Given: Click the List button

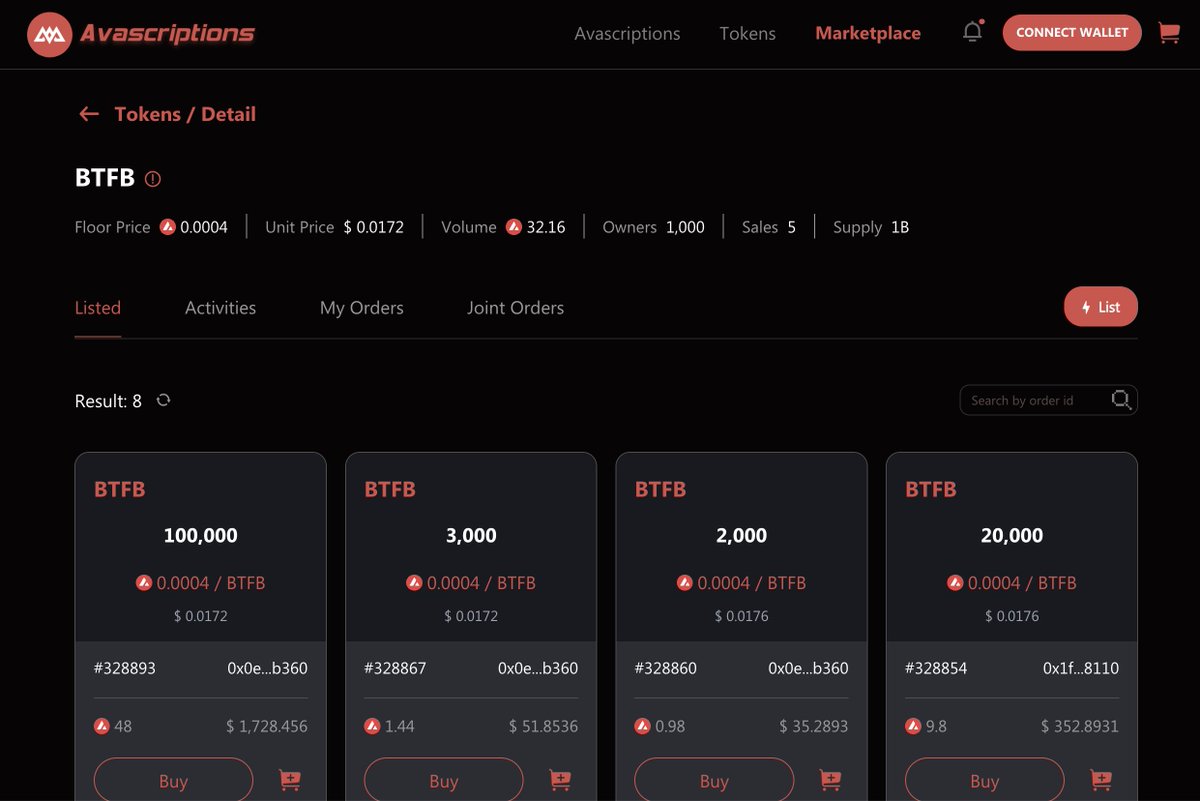Looking at the screenshot, I should coord(1101,307).
